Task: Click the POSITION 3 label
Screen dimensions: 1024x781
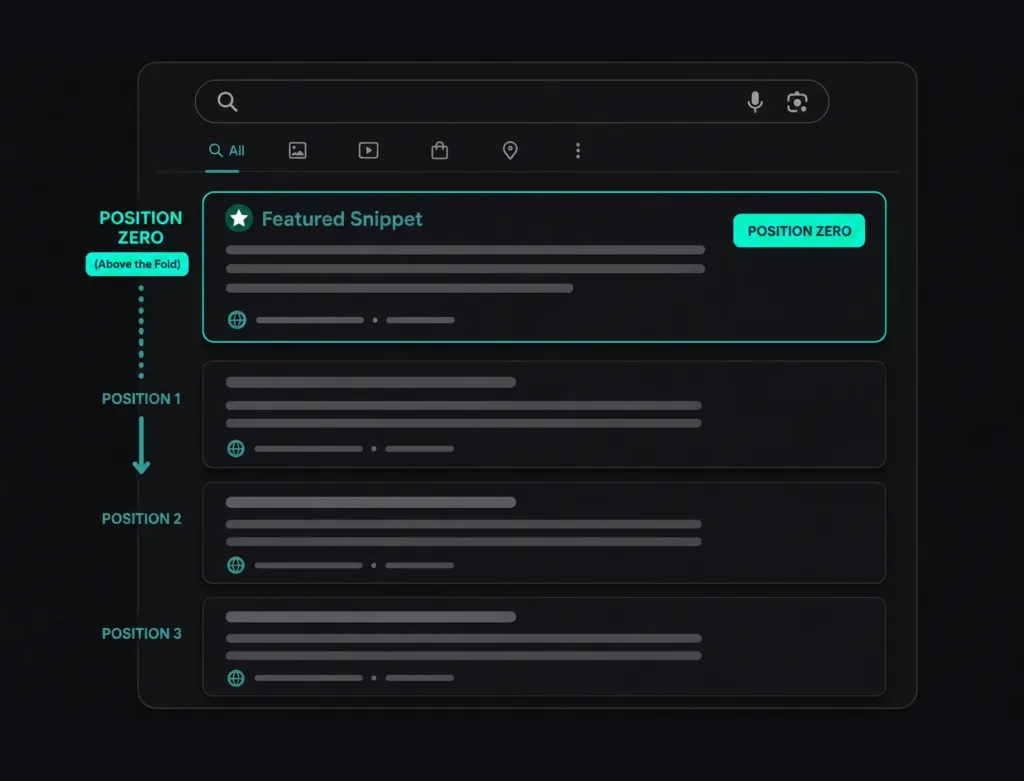Action: point(142,633)
